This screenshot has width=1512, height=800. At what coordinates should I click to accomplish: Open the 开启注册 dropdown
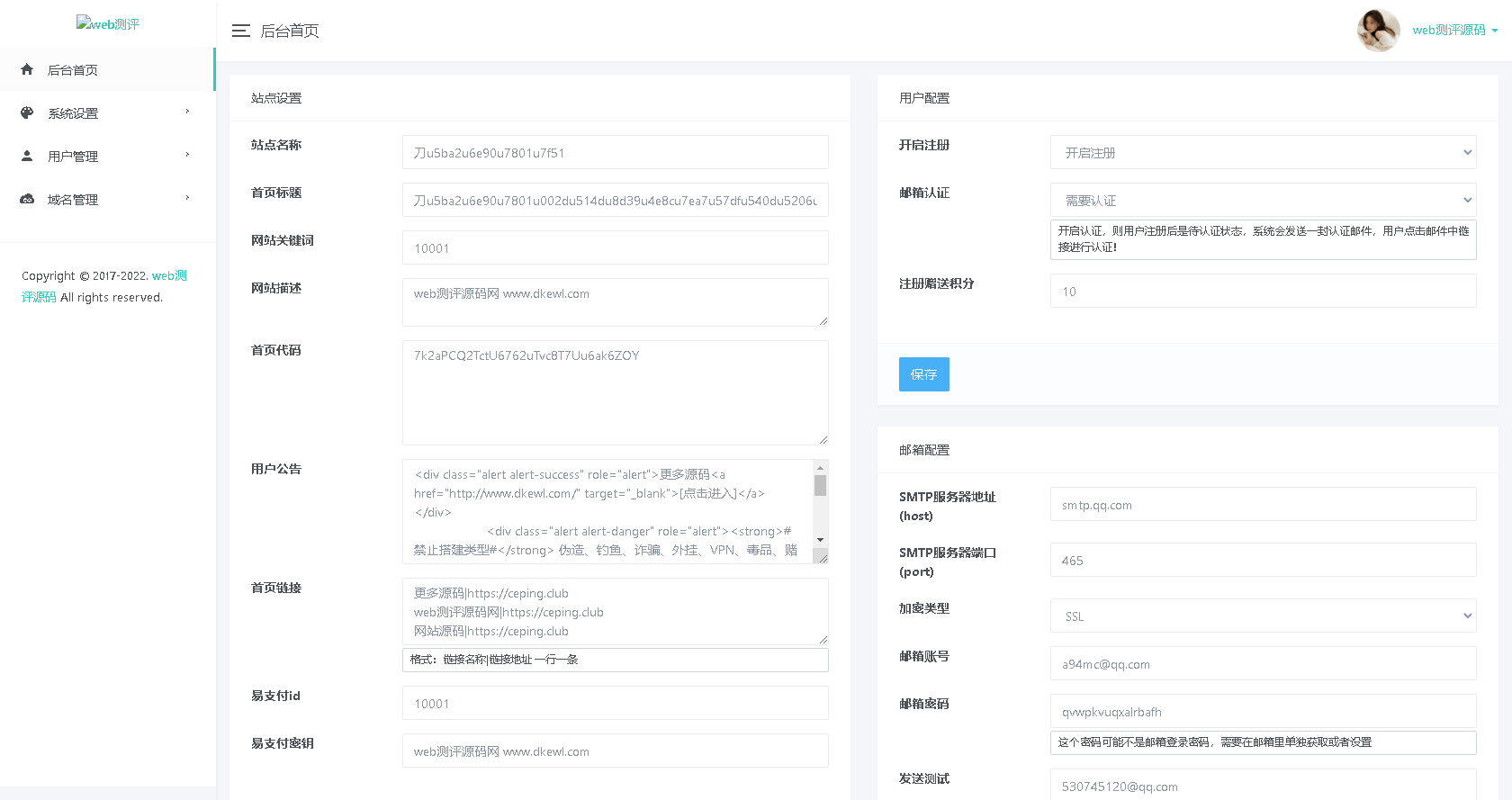click(1263, 152)
